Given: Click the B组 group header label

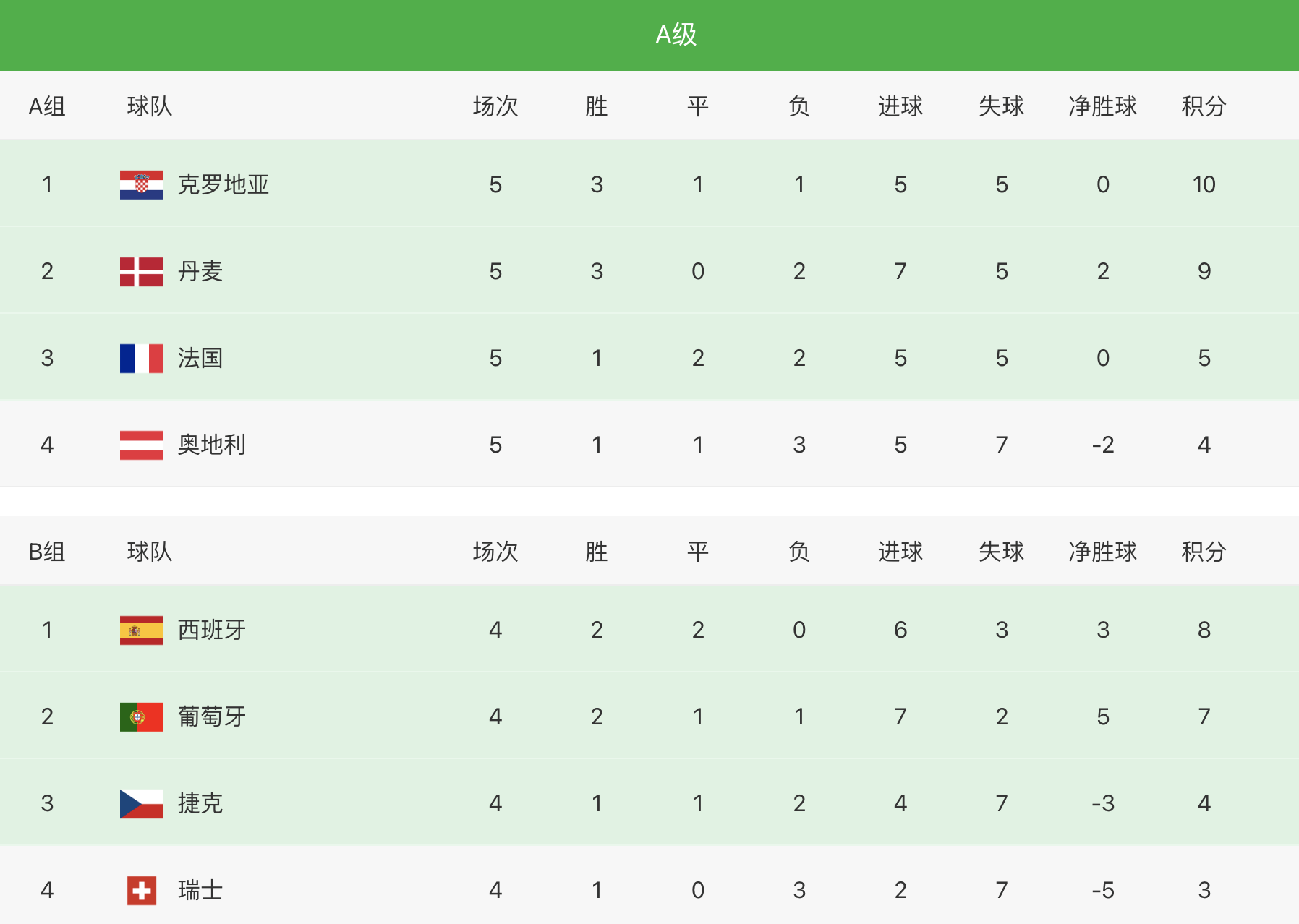Looking at the screenshot, I should point(47,552).
